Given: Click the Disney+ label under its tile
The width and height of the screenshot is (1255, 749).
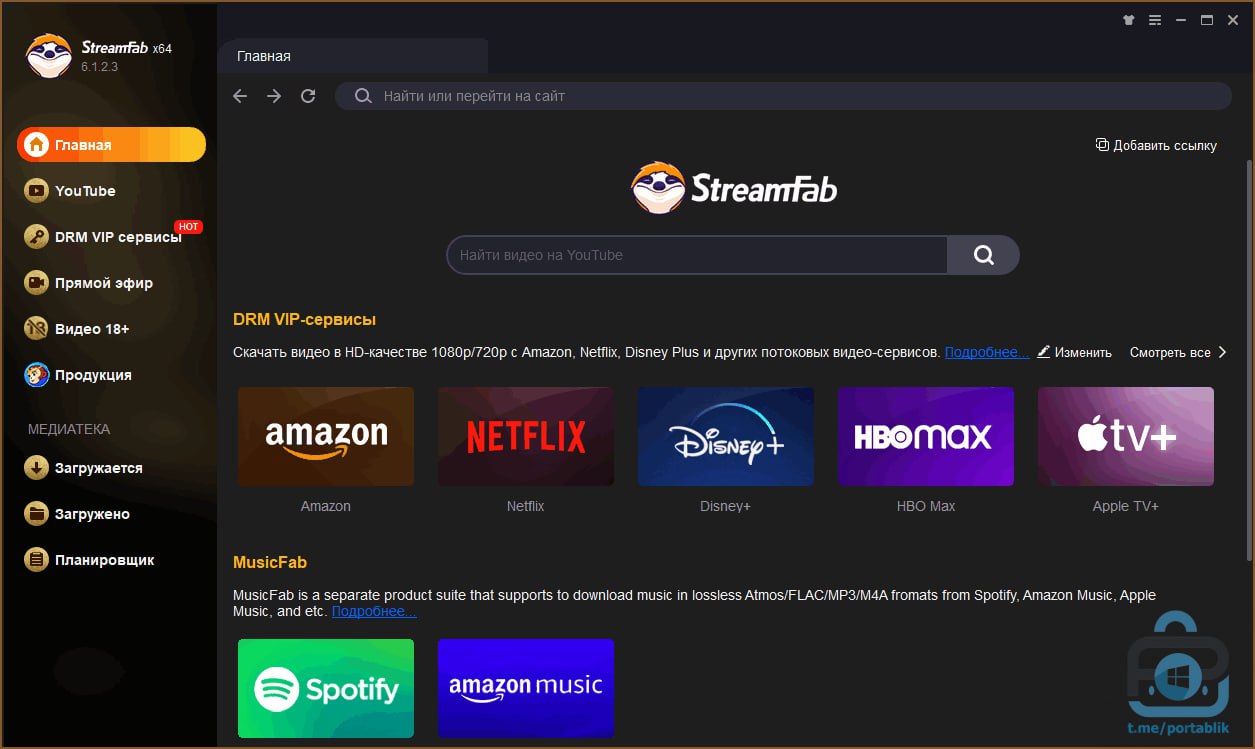Looking at the screenshot, I should coord(726,506).
